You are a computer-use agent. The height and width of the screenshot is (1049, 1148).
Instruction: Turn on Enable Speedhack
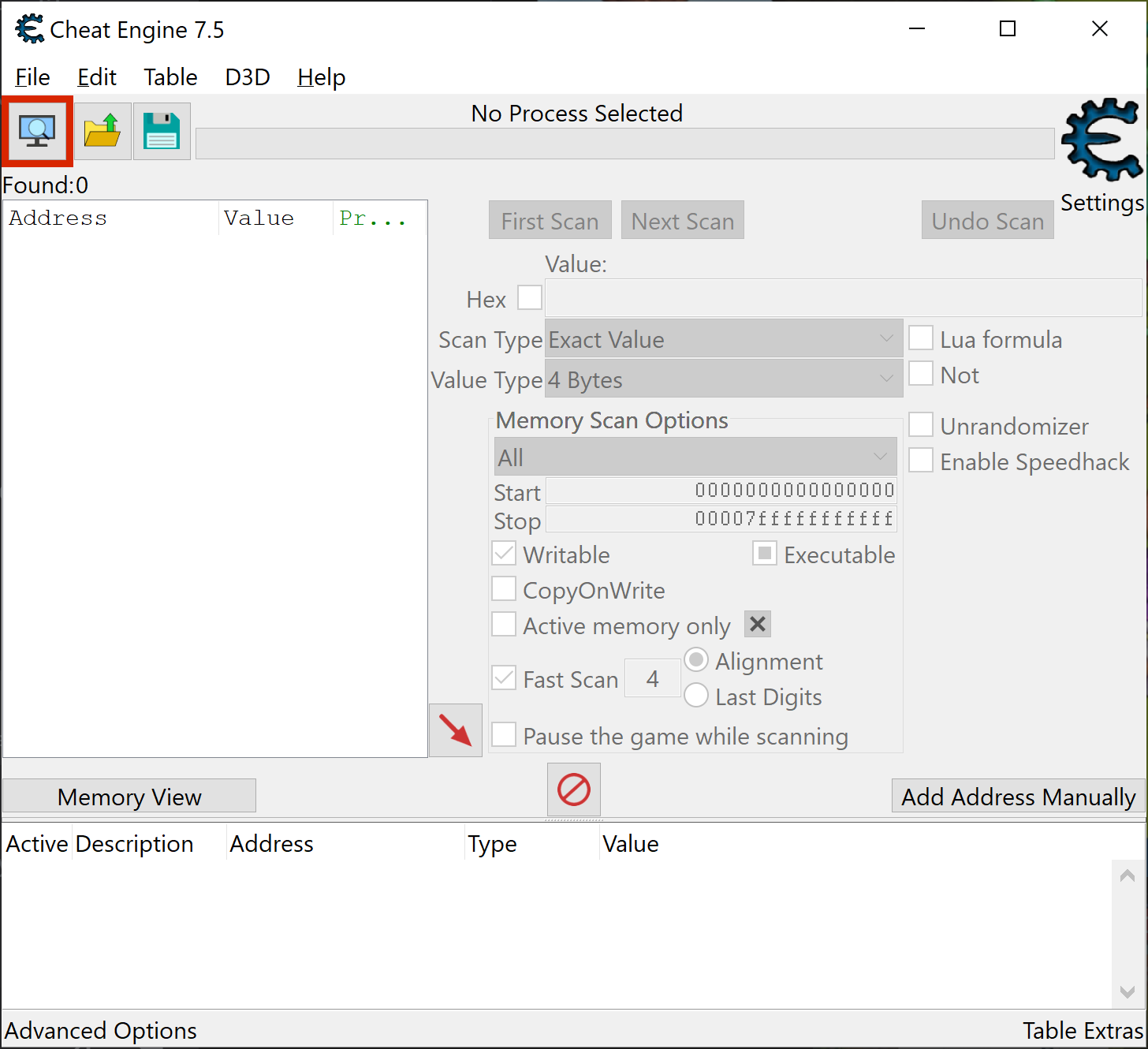[x=921, y=461]
